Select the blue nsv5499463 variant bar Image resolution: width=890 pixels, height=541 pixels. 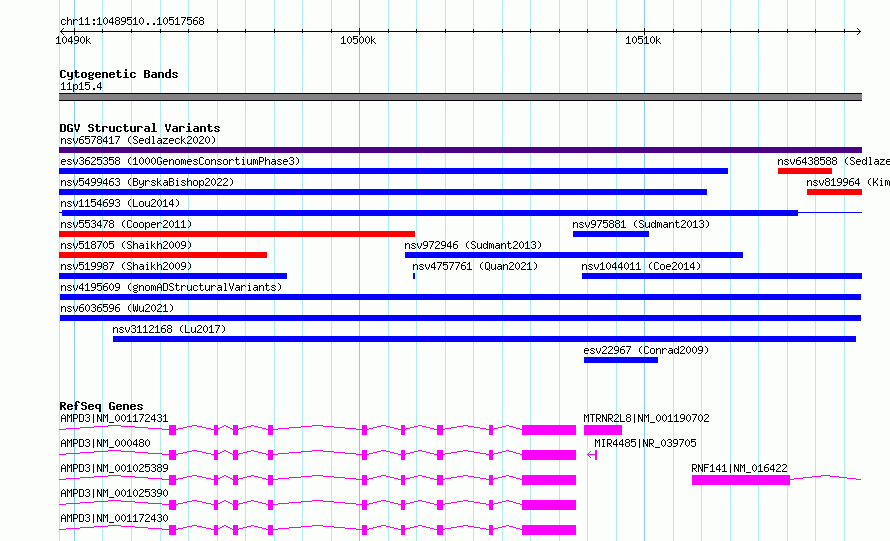click(x=383, y=192)
